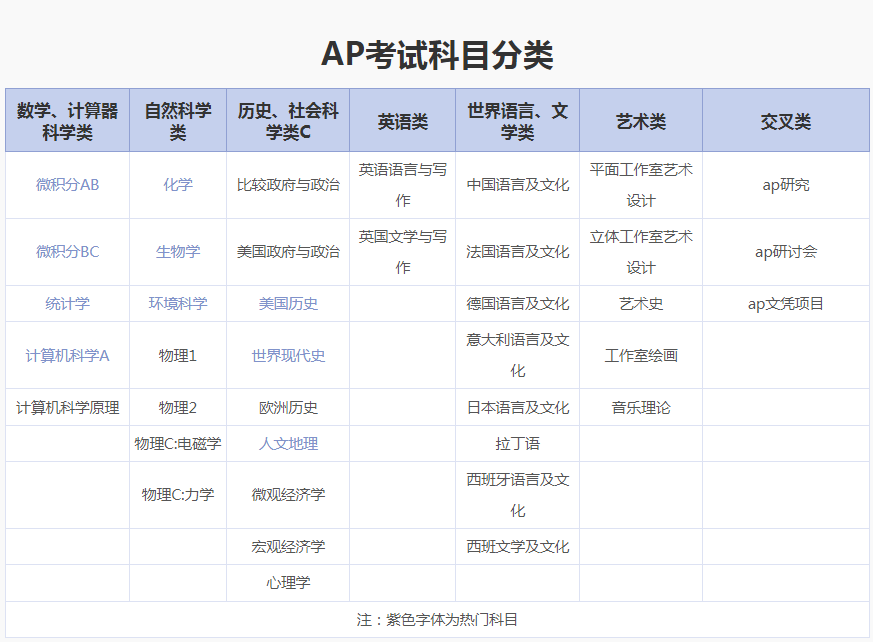Screen dimensions: 873x642
Task: Click the 物理C:力学 cell
Action: pyautogui.click(x=178, y=495)
